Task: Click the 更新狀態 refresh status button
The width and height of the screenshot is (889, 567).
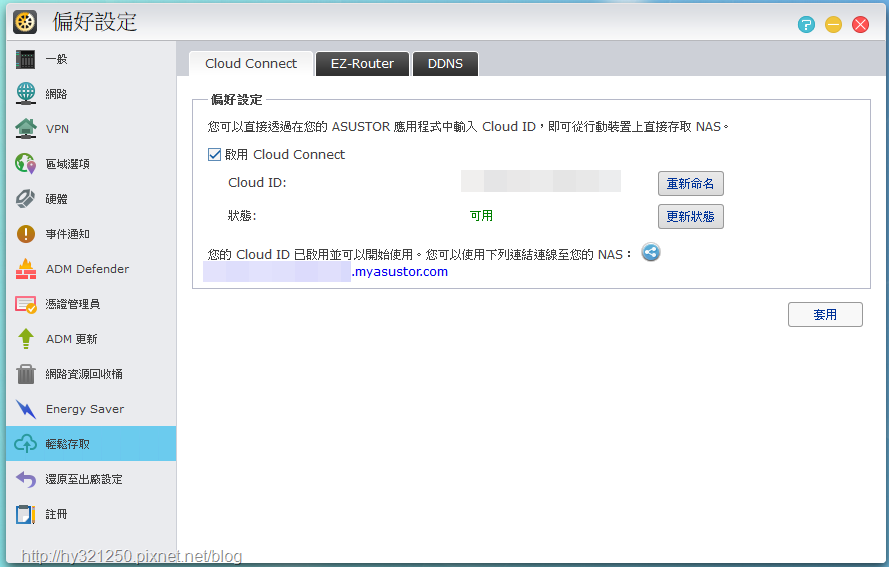Action: [691, 217]
